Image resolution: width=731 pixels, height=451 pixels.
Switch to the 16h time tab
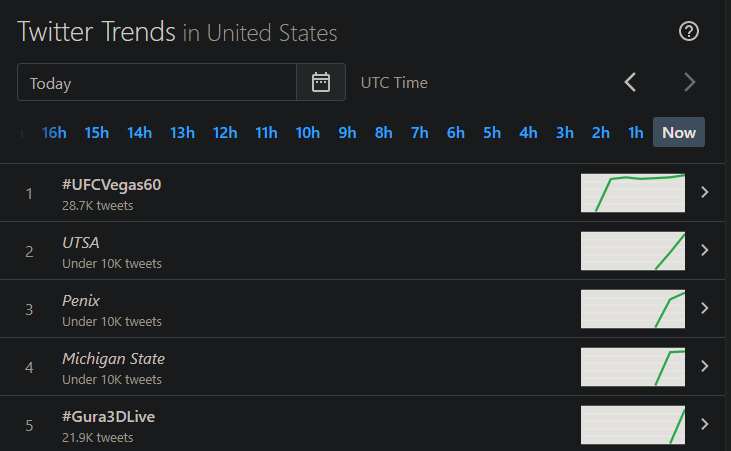tap(54, 133)
